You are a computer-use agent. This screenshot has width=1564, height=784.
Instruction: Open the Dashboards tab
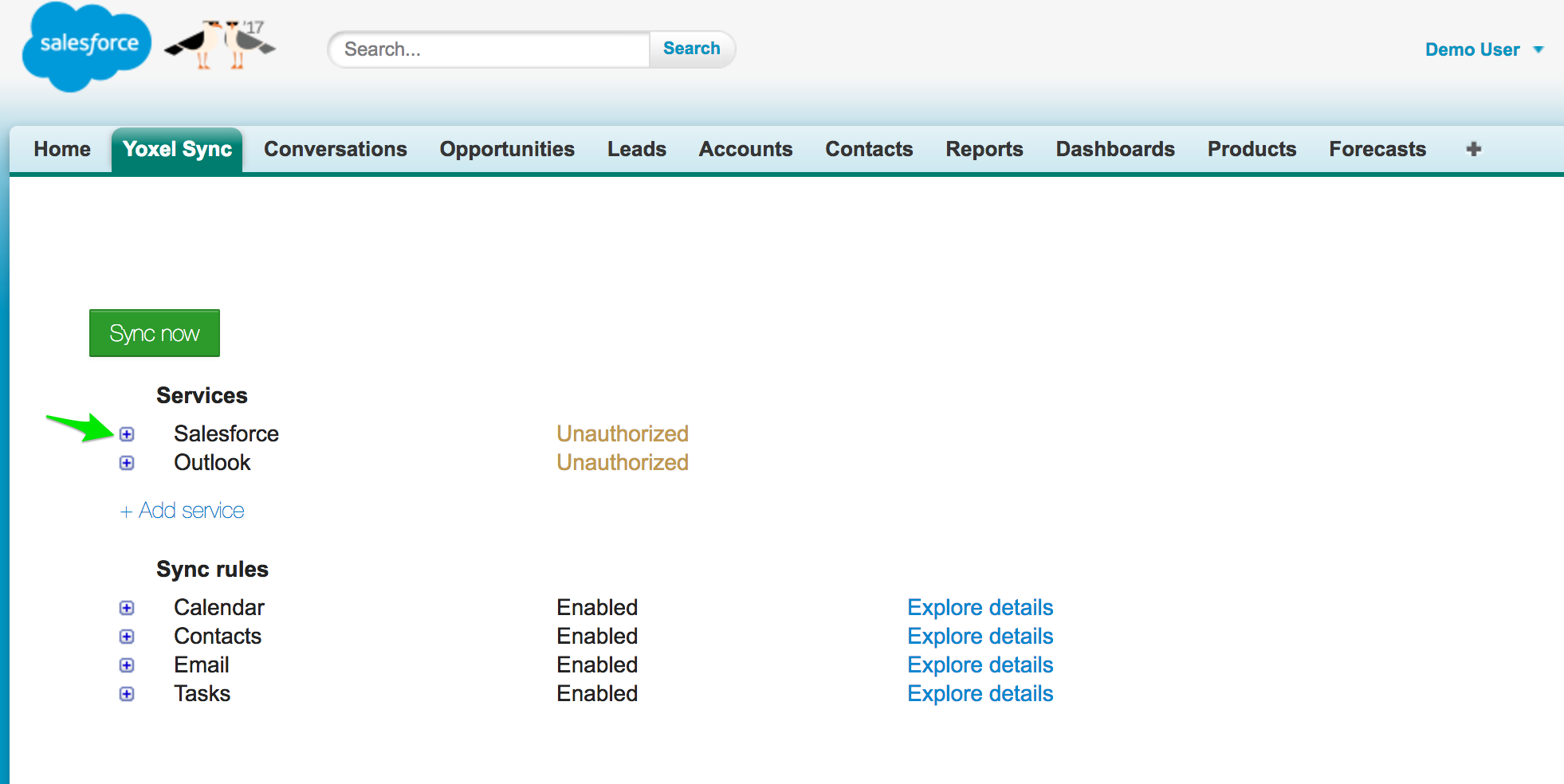(1115, 149)
